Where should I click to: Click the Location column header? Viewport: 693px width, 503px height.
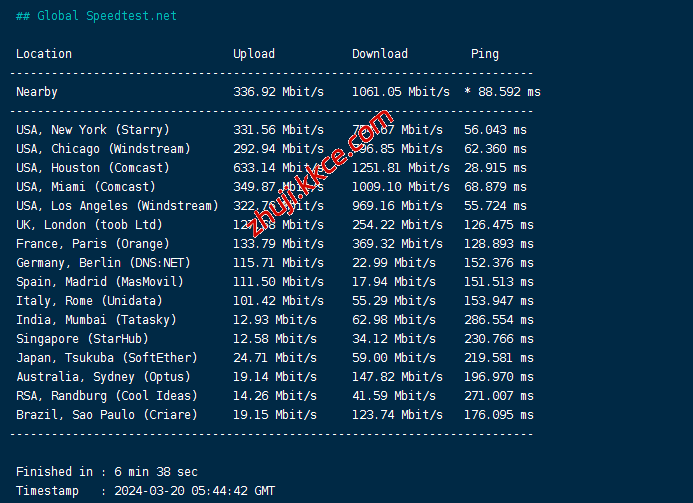pos(44,54)
